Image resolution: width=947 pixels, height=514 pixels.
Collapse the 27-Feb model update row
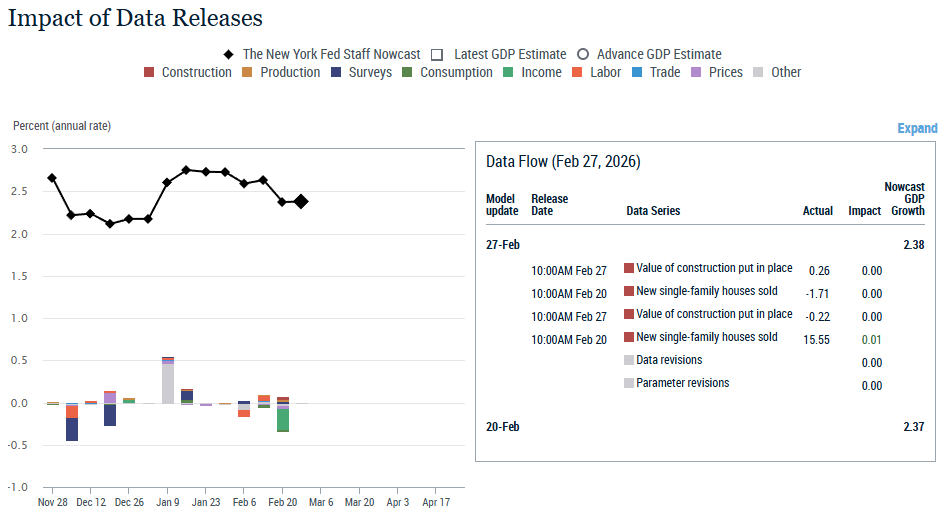point(502,244)
